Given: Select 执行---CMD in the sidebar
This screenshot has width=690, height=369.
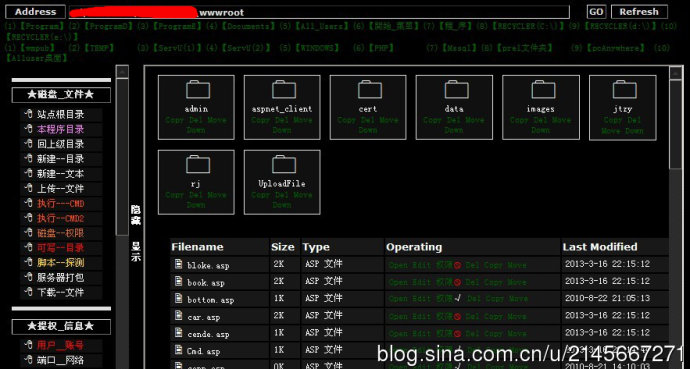Looking at the screenshot, I should point(61,204).
